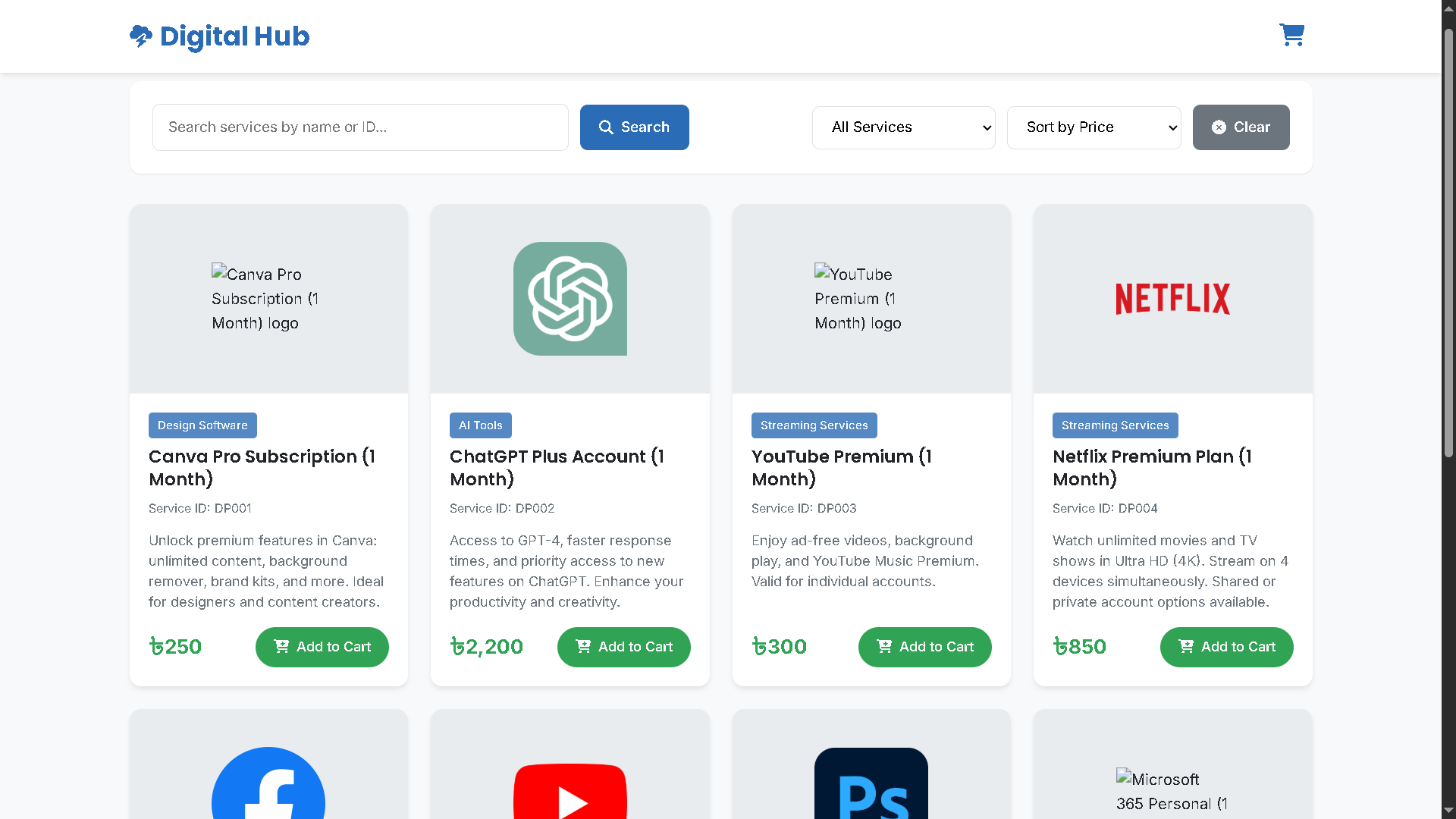
Task: Click the Photoshop Ps icon image
Action: point(871,789)
